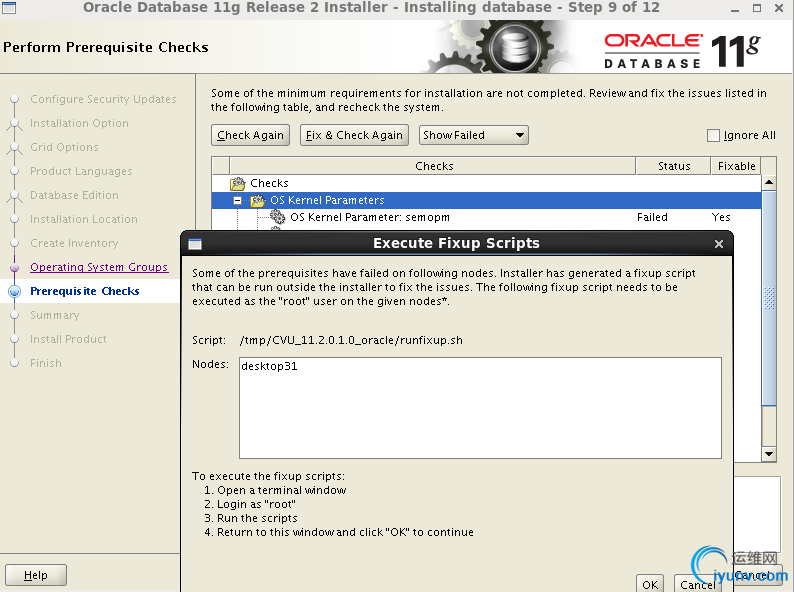This screenshot has height=592, width=794.
Task: Maximize the Oracle installer window
Action: pos(757,8)
